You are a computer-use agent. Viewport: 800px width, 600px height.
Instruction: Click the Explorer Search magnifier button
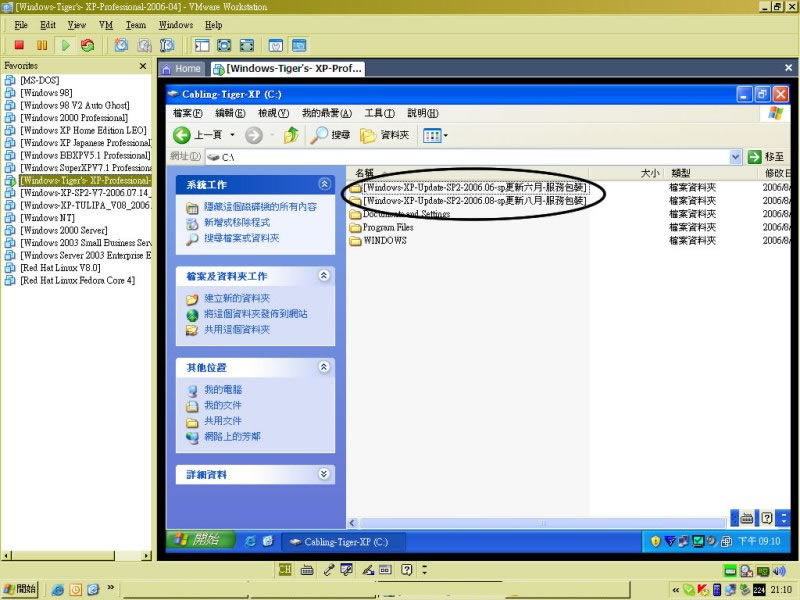pyautogui.click(x=330, y=135)
